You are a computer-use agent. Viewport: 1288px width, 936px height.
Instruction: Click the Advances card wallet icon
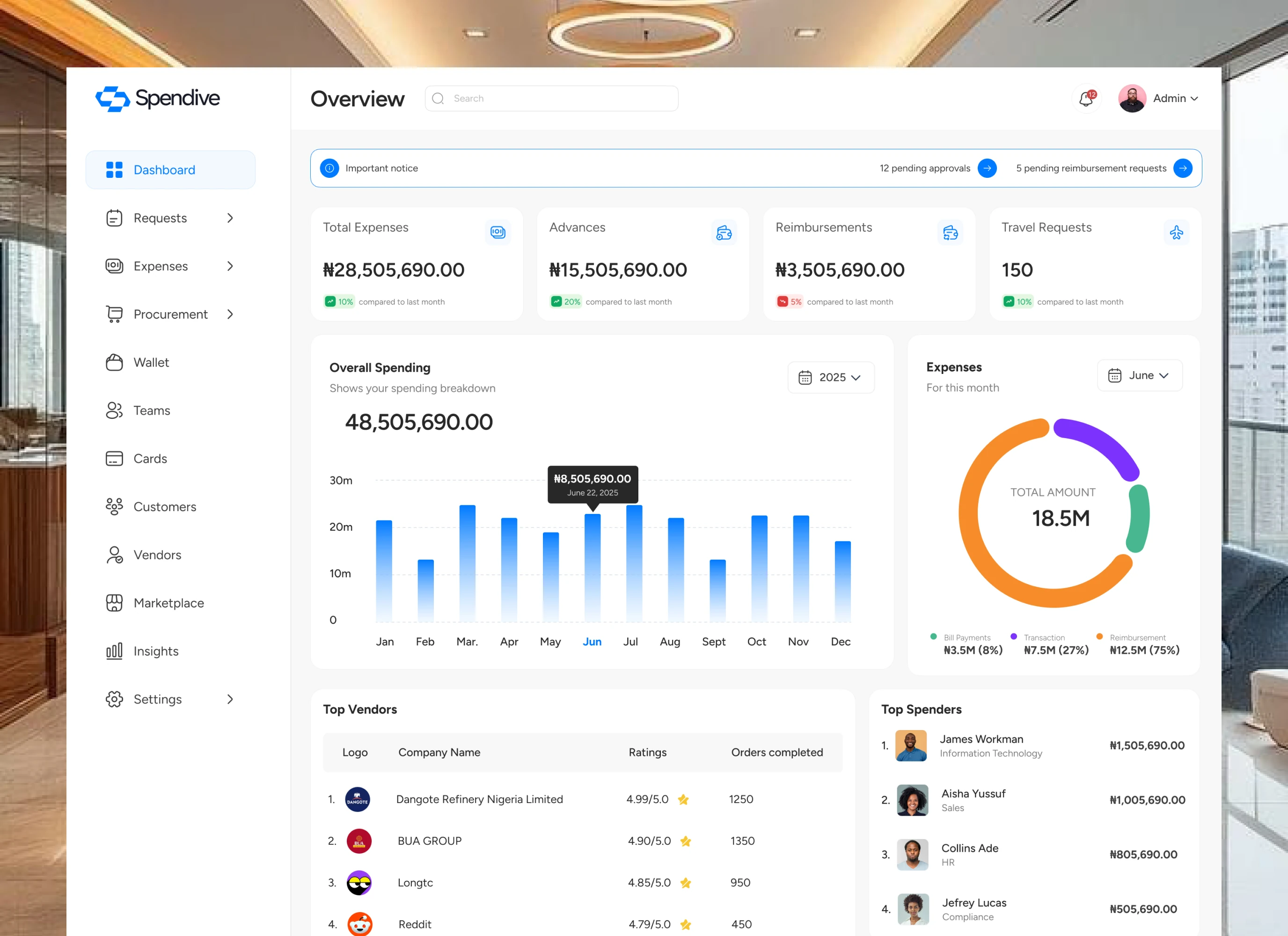point(724,232)
